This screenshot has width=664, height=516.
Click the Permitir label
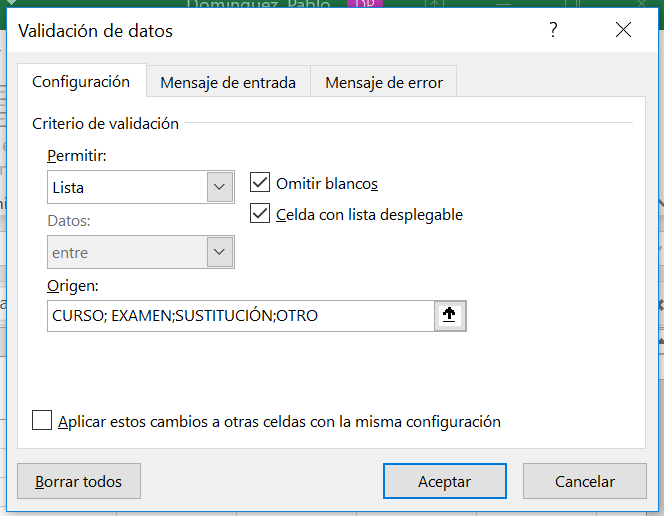(x=77, y=156)
